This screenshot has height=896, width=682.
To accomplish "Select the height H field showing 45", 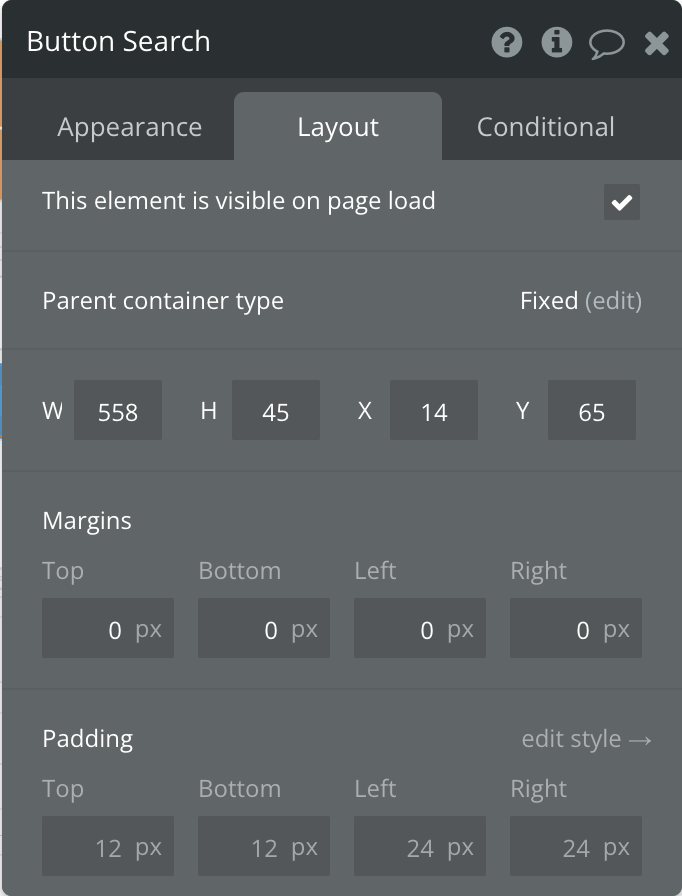I will [x=276, y=410].
